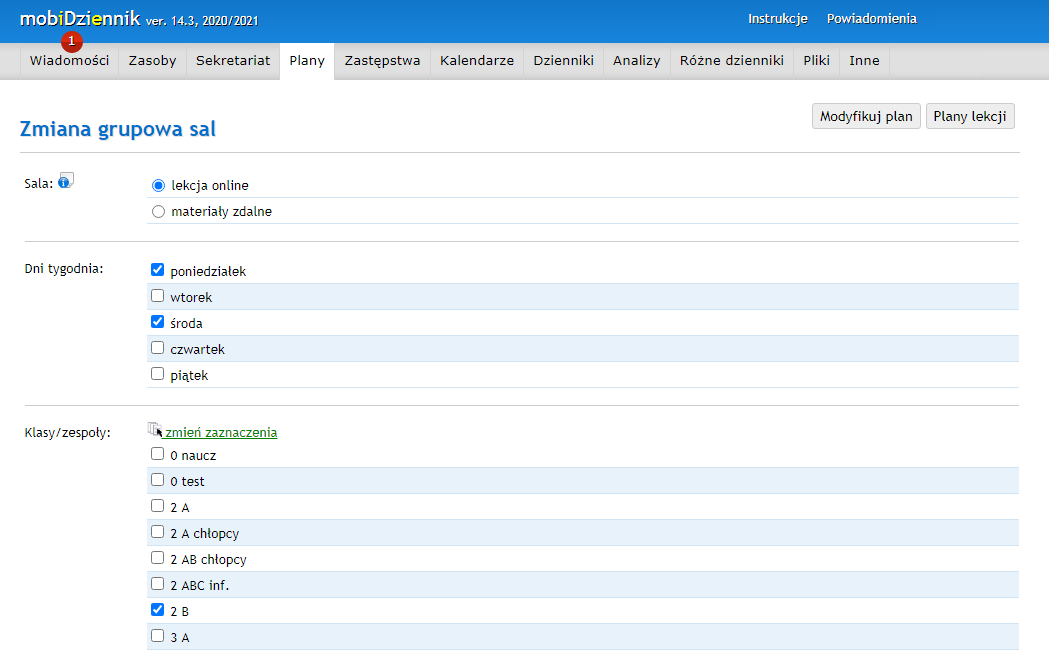This screenshot has height=651, width=1049.
Task: Switch to the Dzienniki tab
Action: [563, 61]
